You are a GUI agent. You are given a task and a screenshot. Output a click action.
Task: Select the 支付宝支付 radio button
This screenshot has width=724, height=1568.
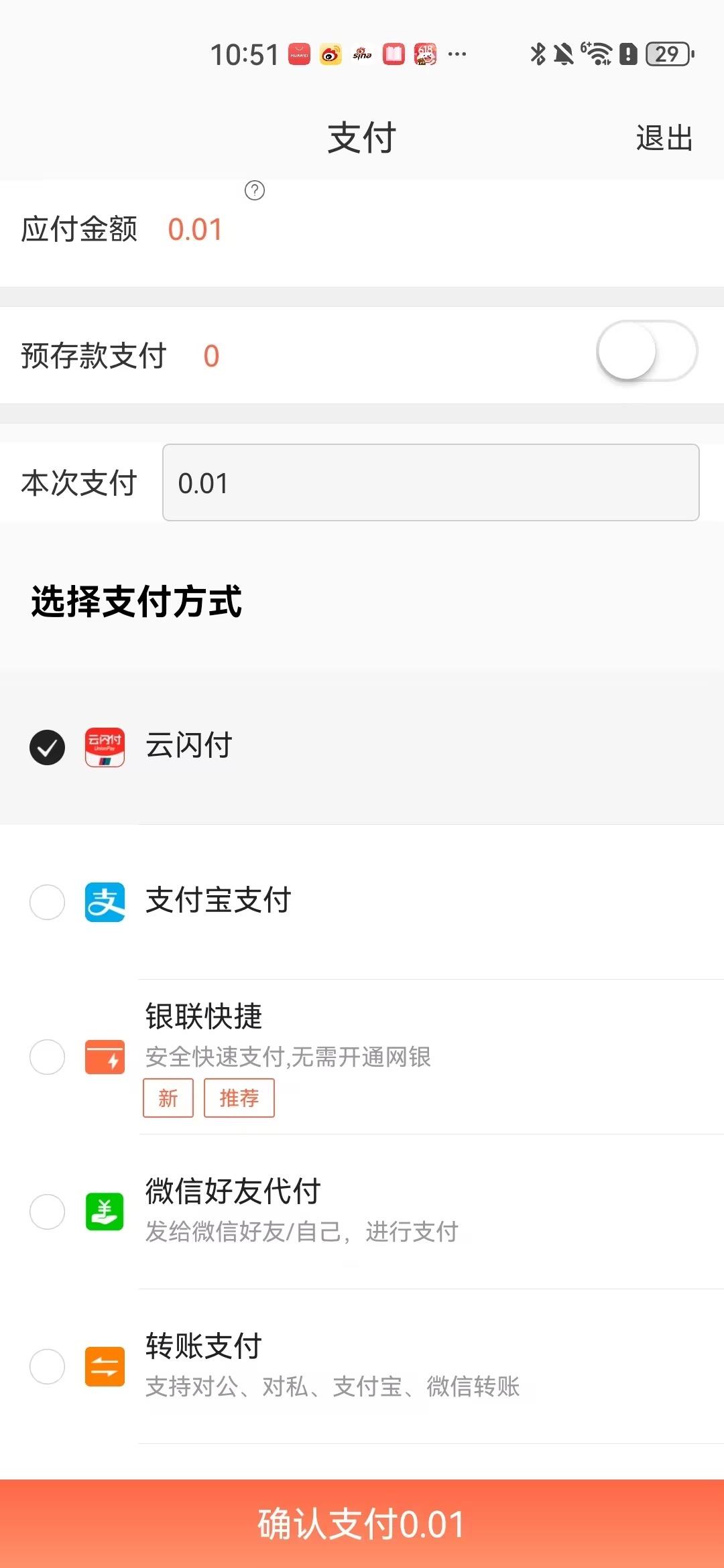point(47,902)
